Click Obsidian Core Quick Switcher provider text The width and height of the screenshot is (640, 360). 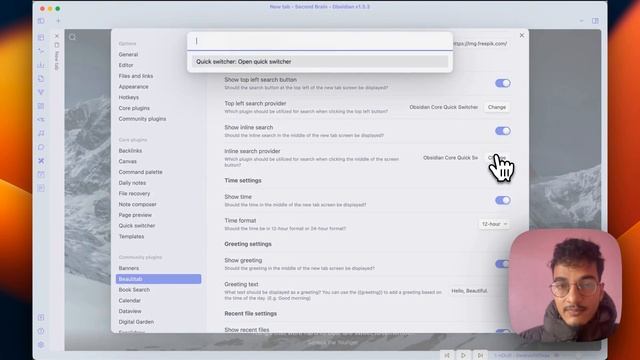coord(444,107)
